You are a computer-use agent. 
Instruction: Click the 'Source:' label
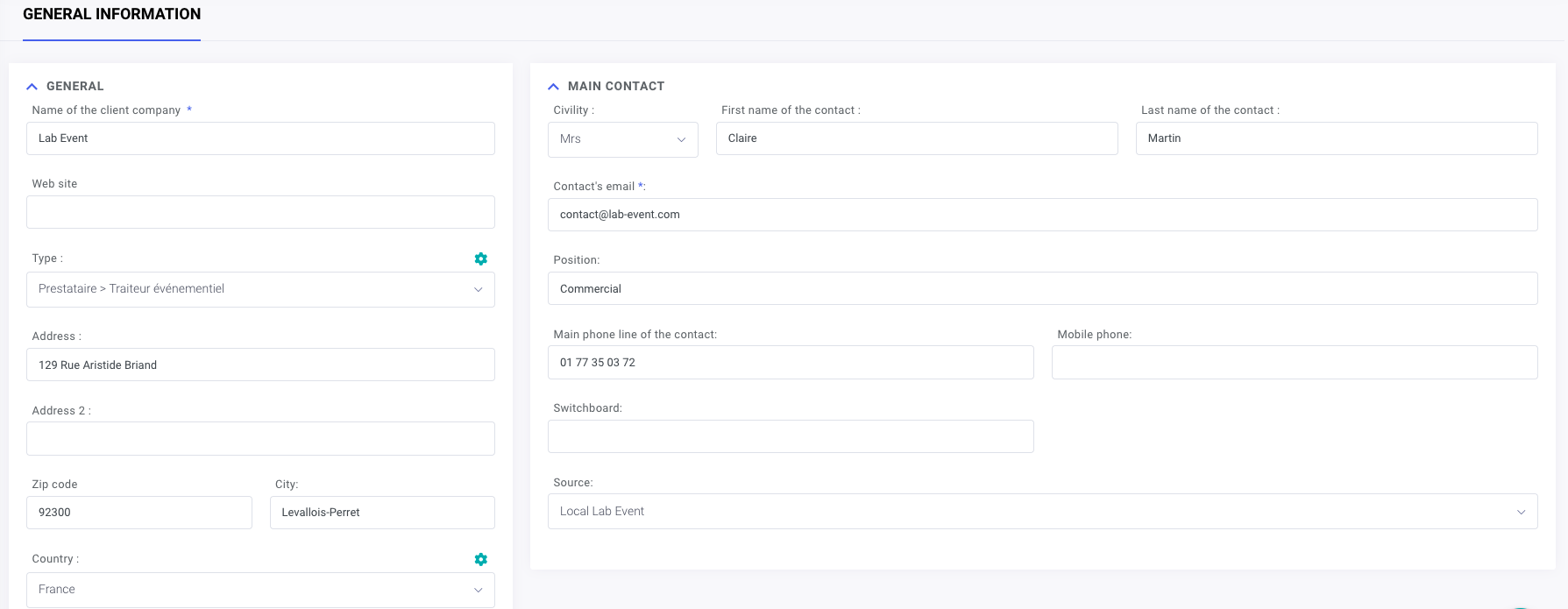(573, 483)
